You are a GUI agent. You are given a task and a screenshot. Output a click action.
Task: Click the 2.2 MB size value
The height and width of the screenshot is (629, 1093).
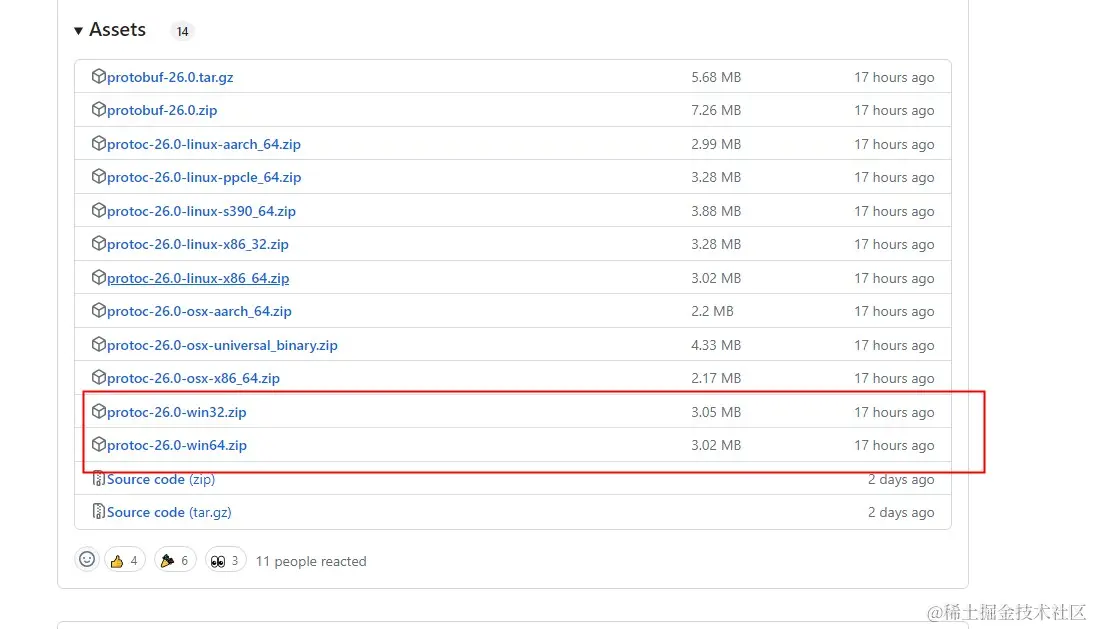click(712, 311)
